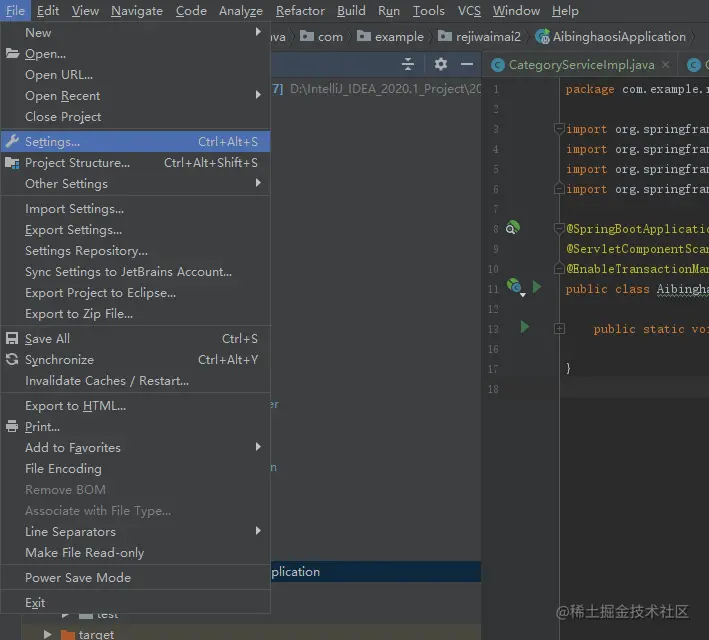Viewport: 709px width, 640px height.
Task: Expand the Line Separators submenu
Action: coord(70,531)
